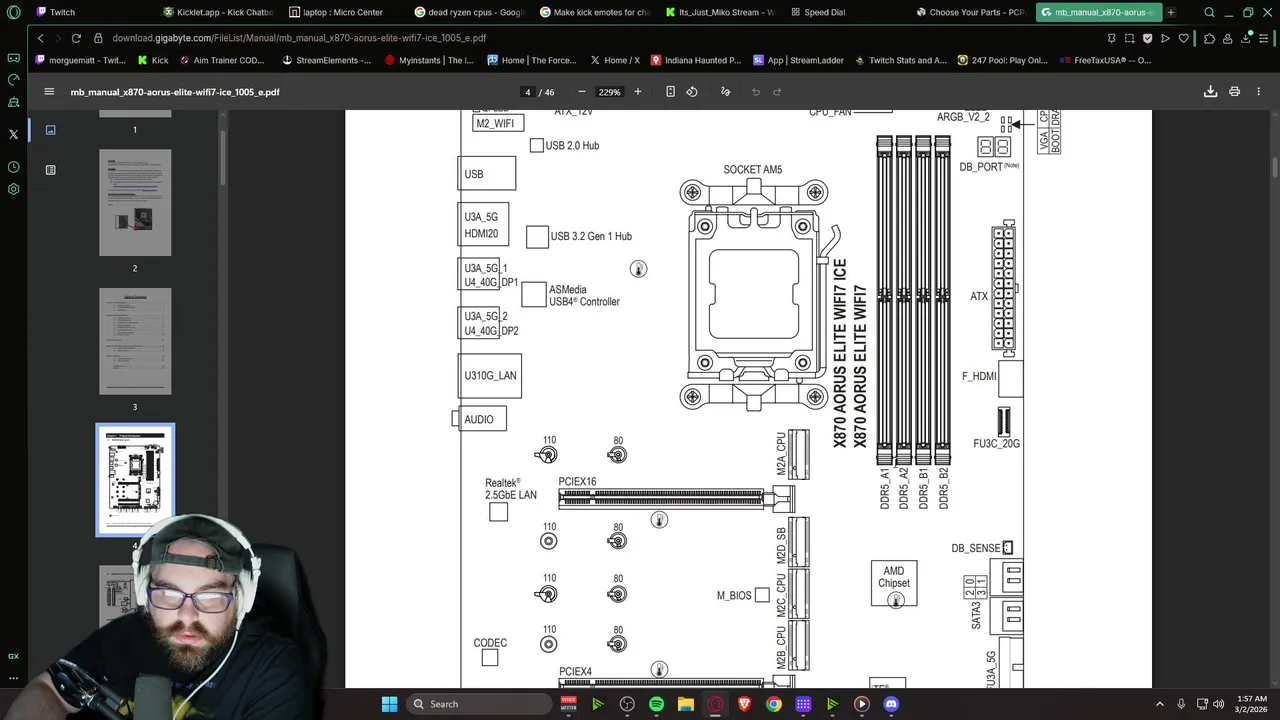Open the X (Twitter) sidebar panel
Image resolution: width=1280 pixels, height=720 pixels.
coord(13,133)
